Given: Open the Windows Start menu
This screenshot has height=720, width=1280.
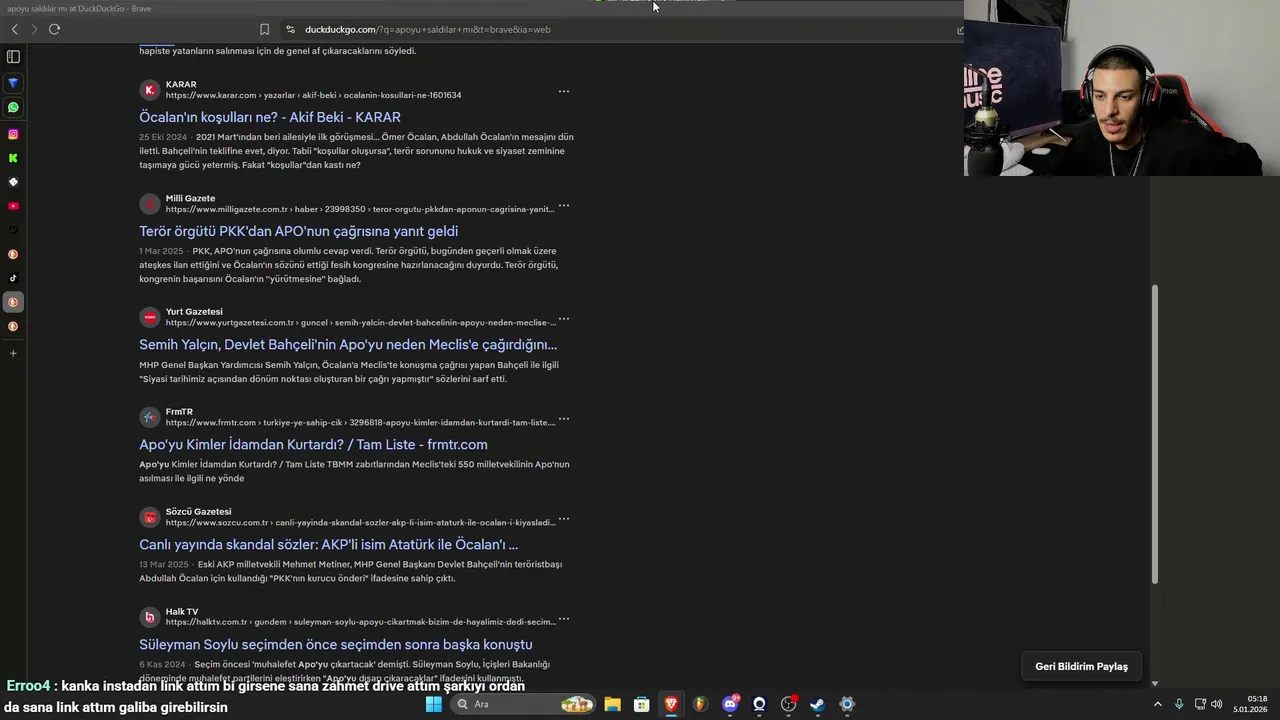Looking at the screenshot, I should click(x=433, y=704).
